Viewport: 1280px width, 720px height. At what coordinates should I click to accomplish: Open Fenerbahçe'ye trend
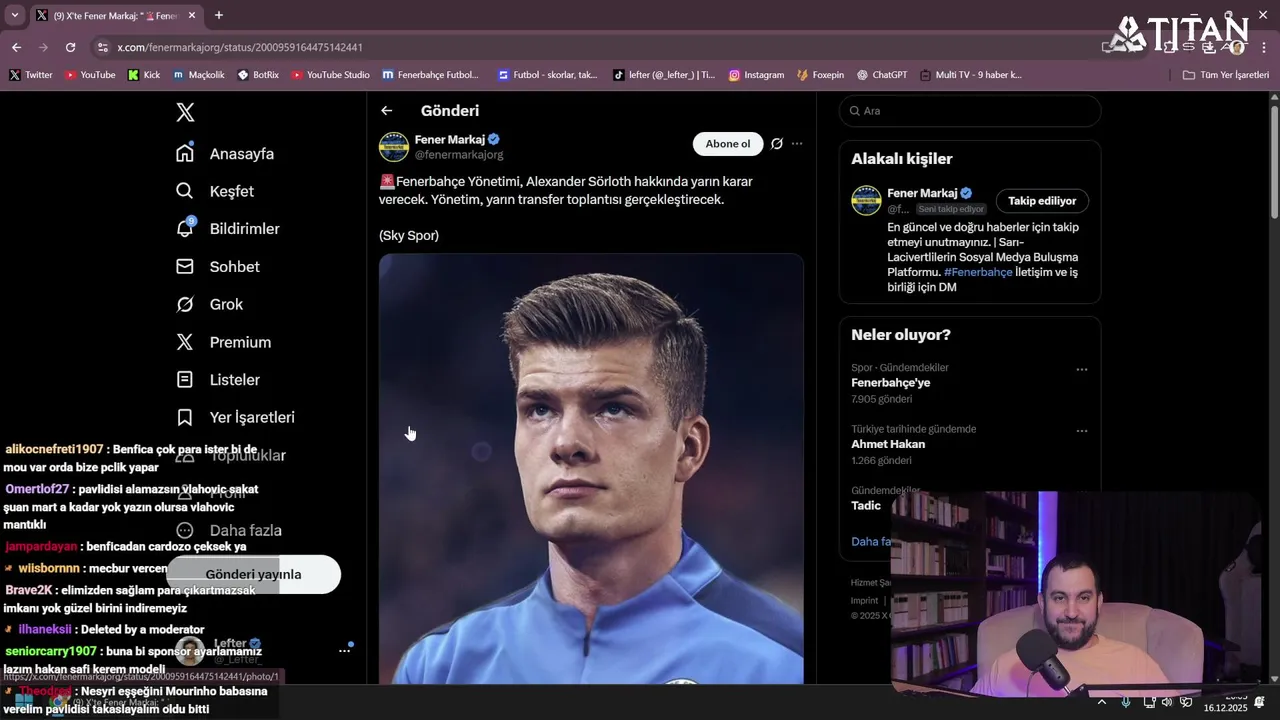pyautogui.click(x=891, y=383)
